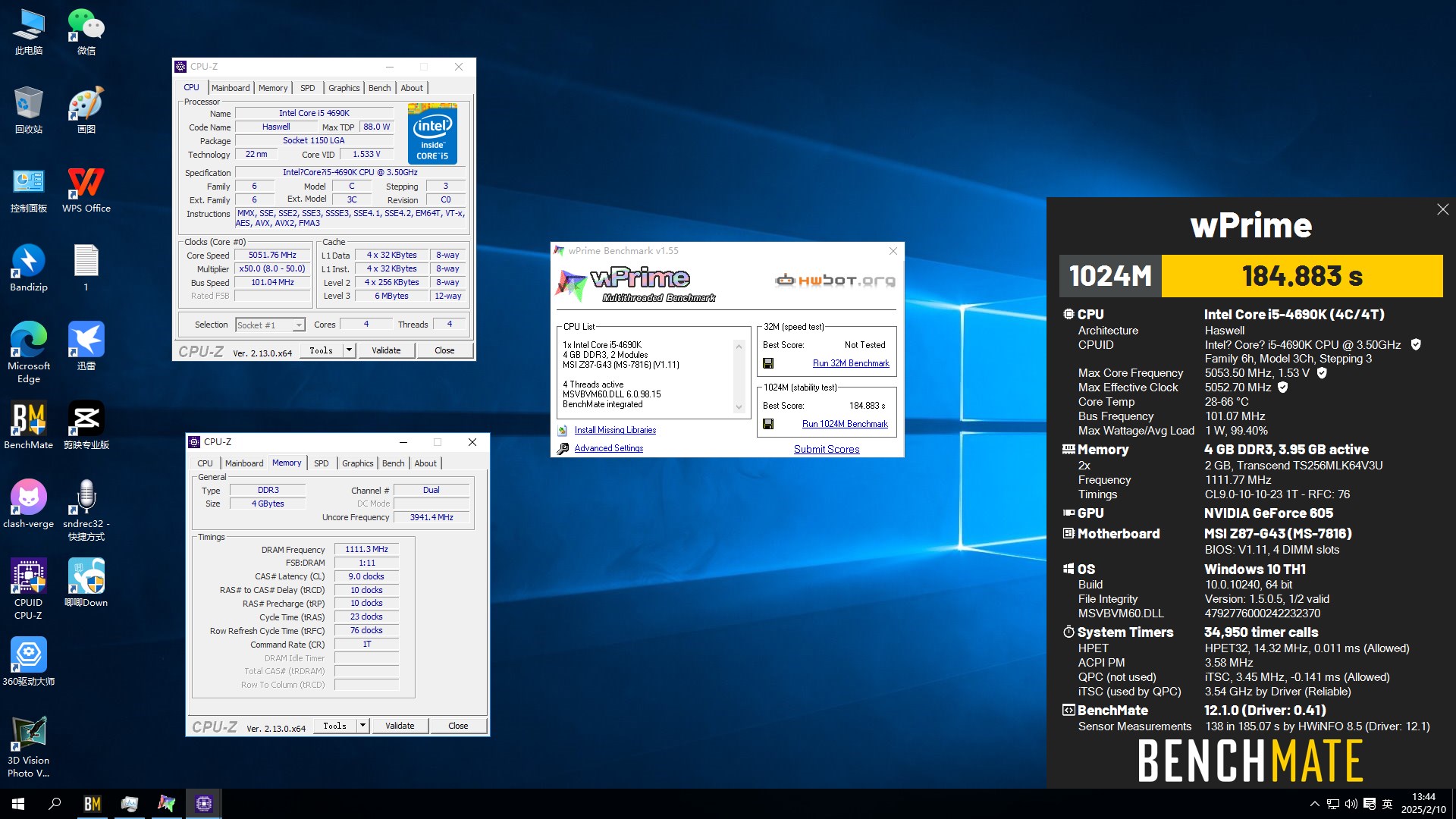Click the HWBOT.org logo in wPrime

click(x=834, y=281)
